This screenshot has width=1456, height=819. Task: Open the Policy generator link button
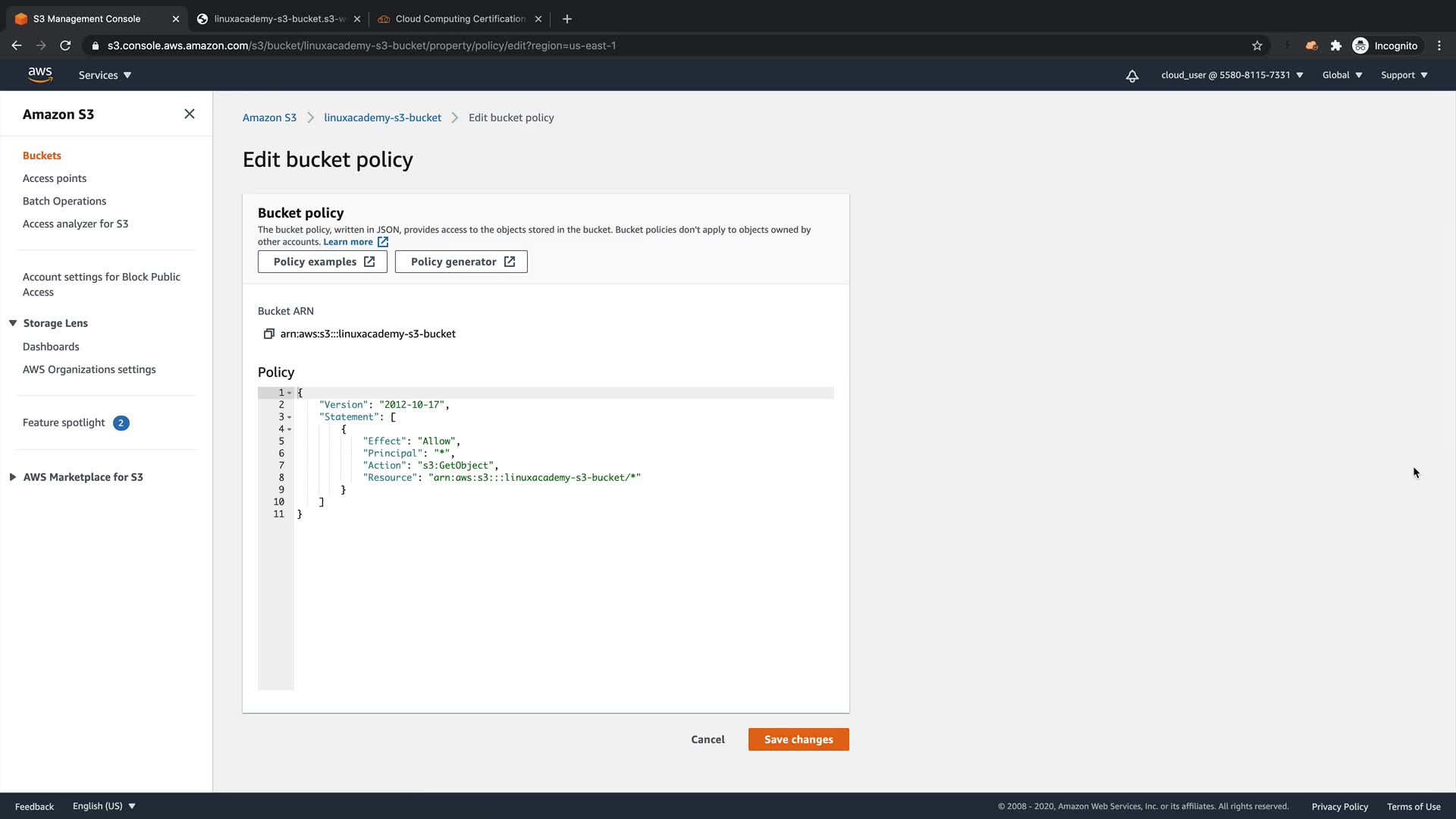click(x=461, y=262)
